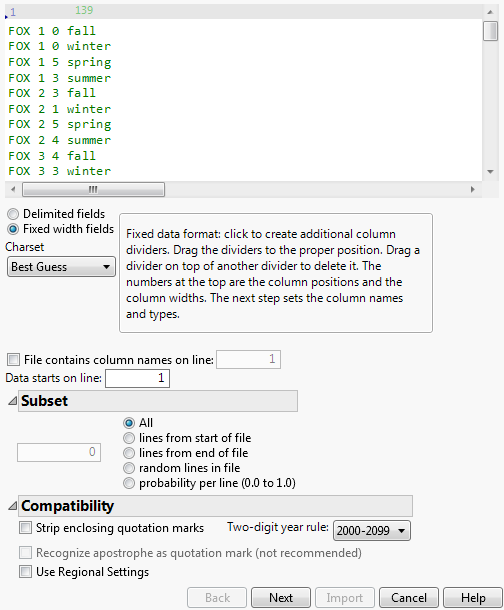The image size is (504, 610).
Task: Click horizontal scrollbar right arrow
Action: click(x=472, y=189)
